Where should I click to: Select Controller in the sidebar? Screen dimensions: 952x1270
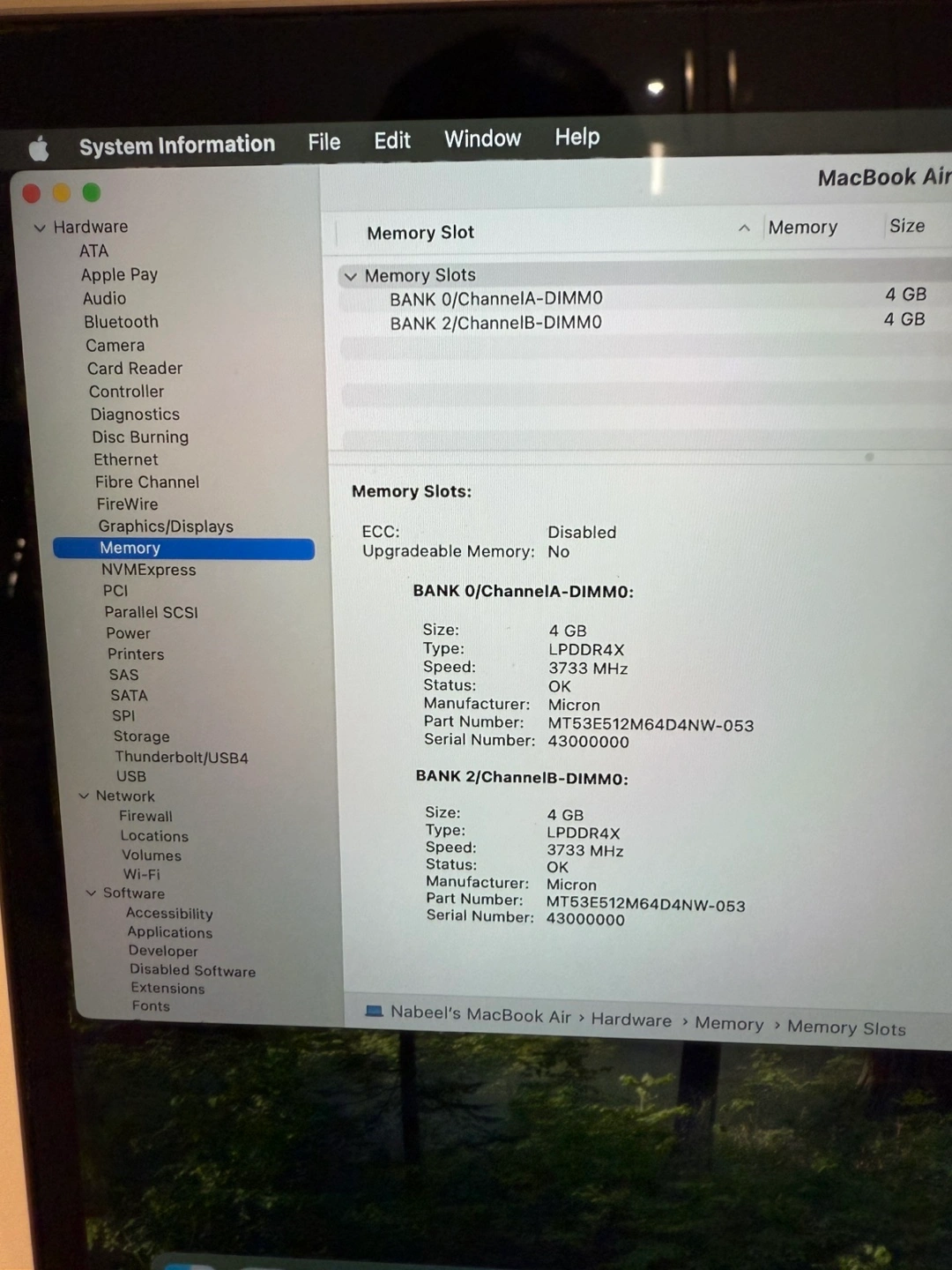pos(126,392)
